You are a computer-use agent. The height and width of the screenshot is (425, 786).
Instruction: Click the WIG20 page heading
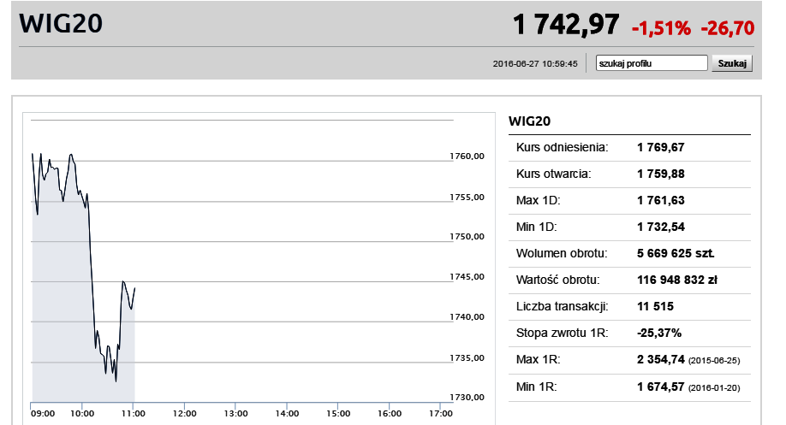pos(61,24)
